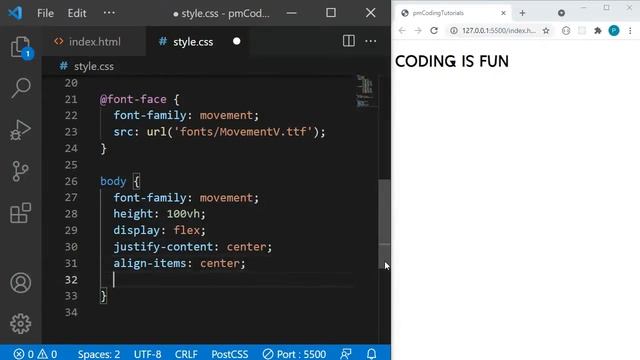This screenshot has height=360, width=640.
Task: Click the VS Code logo icon
Action: point(15,13)
